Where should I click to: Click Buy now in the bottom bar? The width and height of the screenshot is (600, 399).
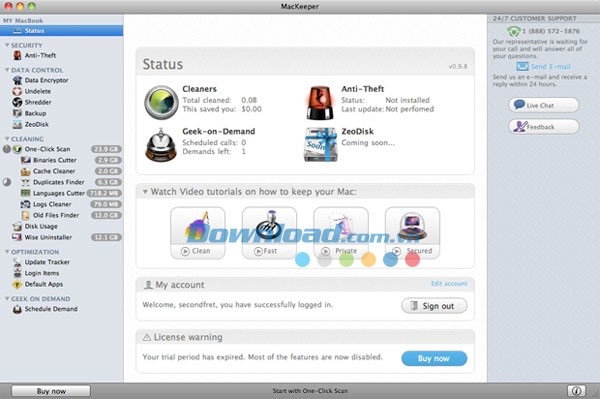pyautogui.click(x=51, y=391)
